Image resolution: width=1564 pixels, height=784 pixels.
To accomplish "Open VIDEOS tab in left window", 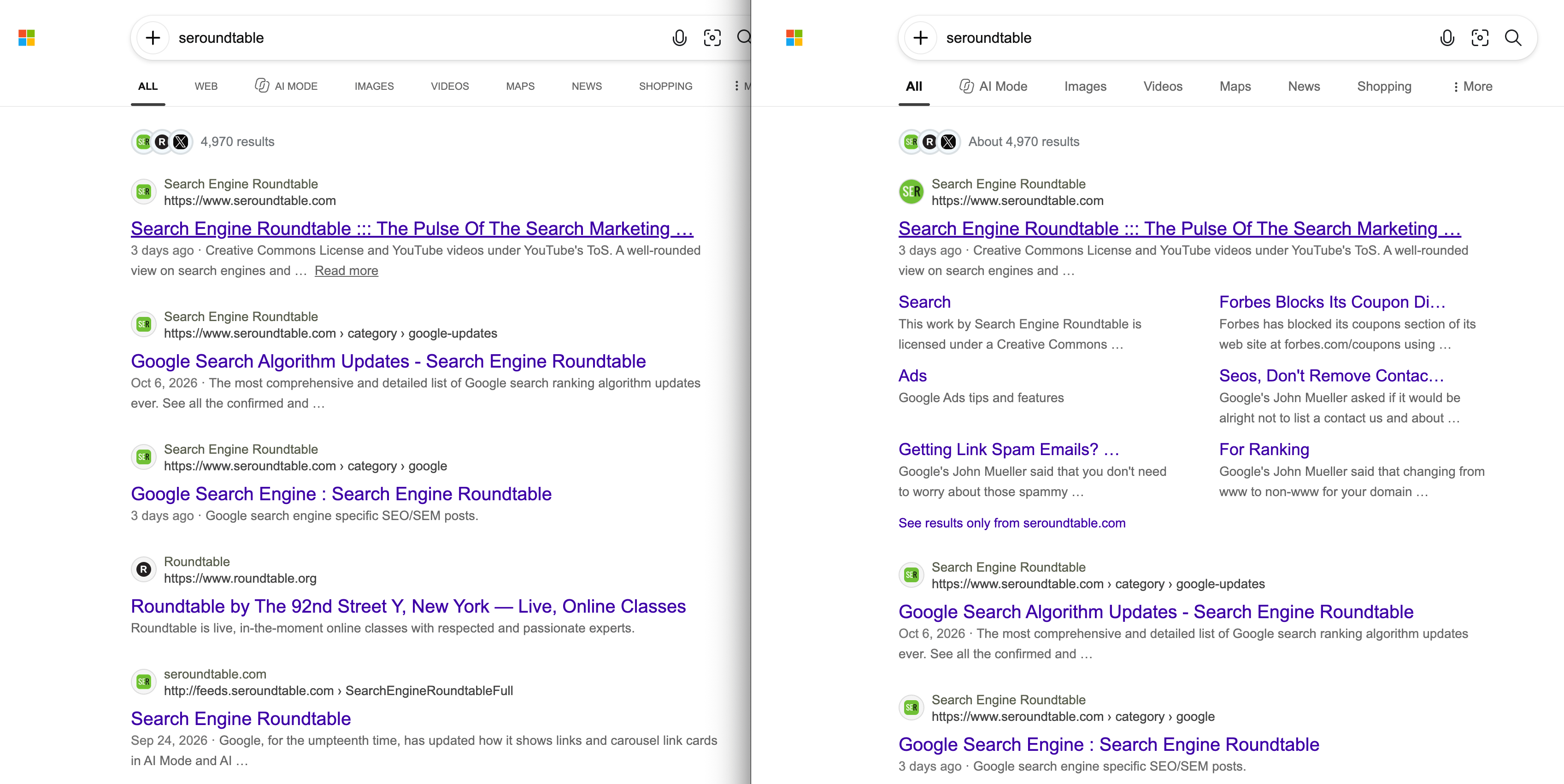I will tap(450, 86).
